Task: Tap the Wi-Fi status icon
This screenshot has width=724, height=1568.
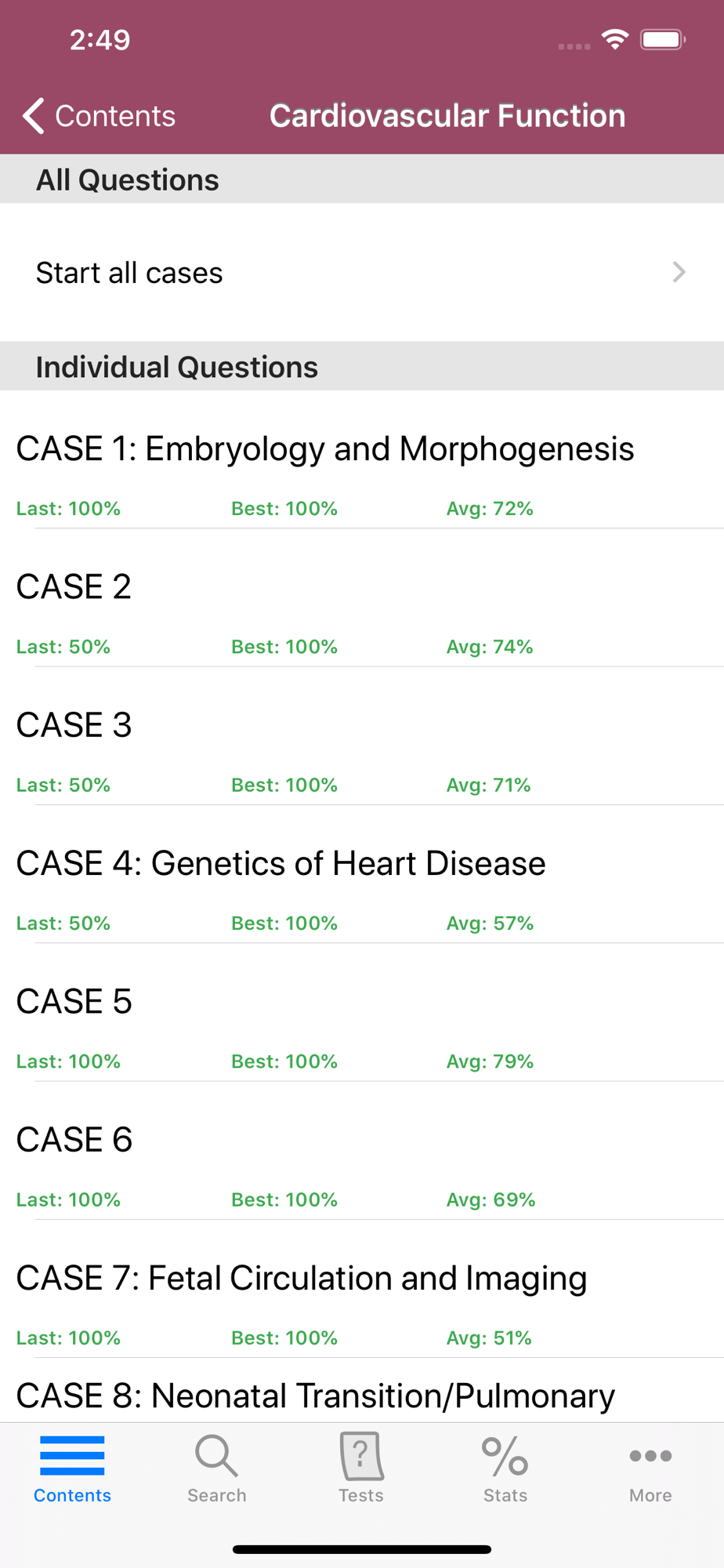Action: point(616,39)
